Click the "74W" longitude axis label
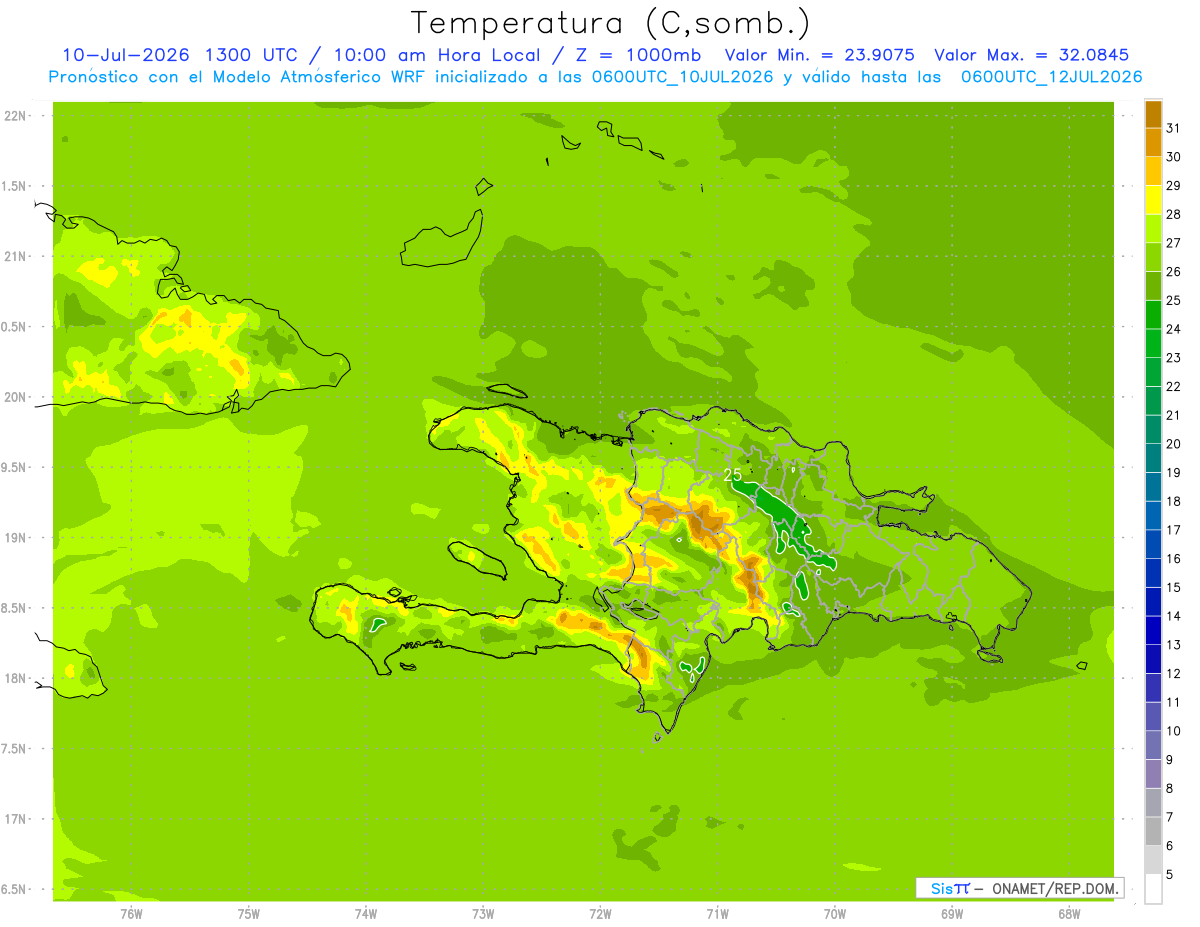This screenshot has height=927, width=1200. click(366, 914)
